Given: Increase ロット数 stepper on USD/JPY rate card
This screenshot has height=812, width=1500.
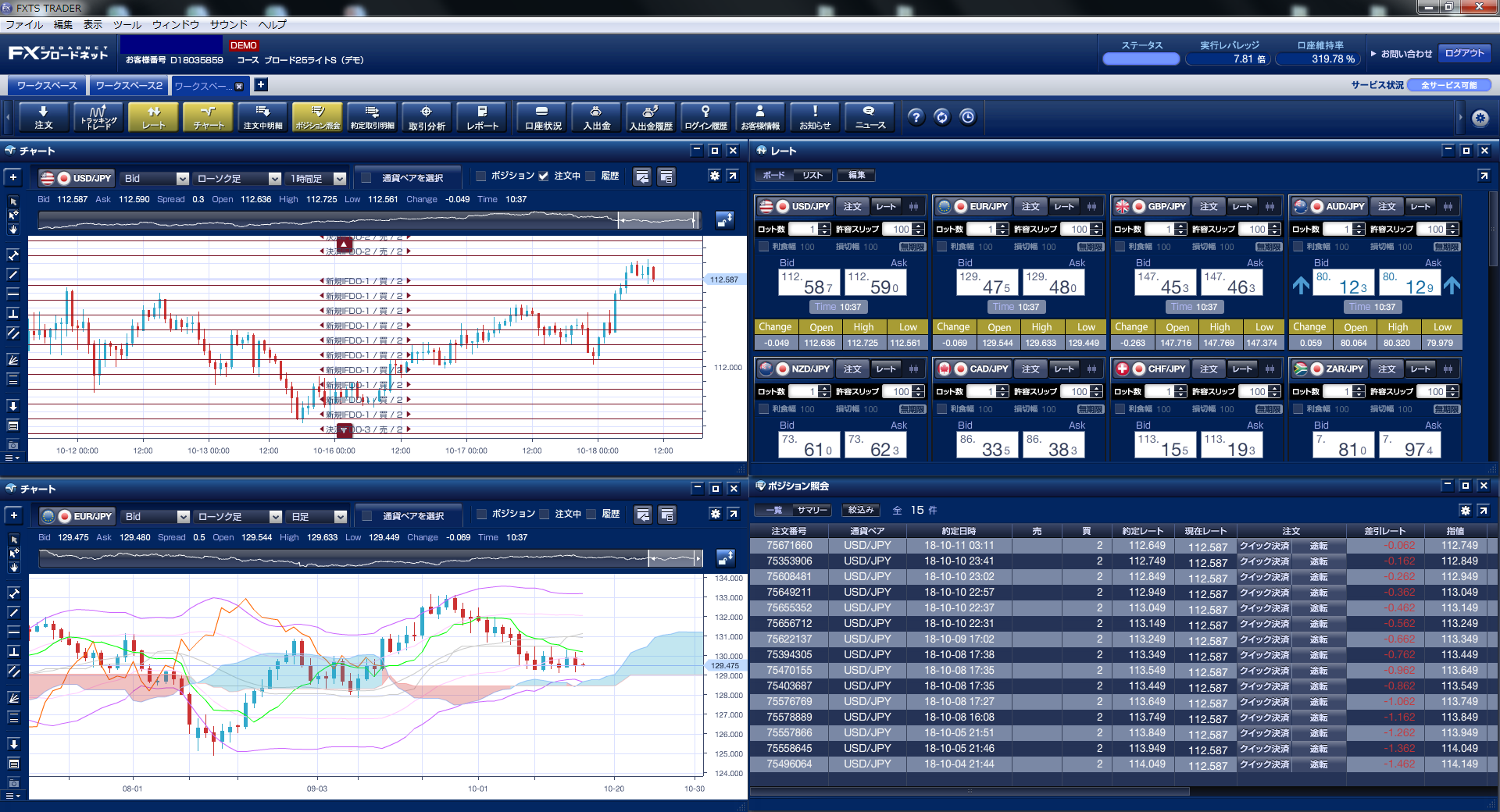Looking at the screenshot, I should coord(824,226).
